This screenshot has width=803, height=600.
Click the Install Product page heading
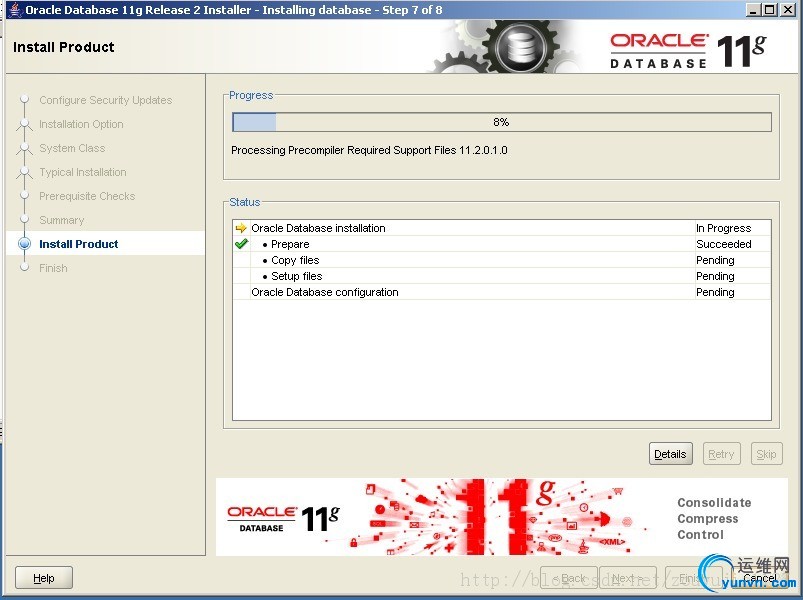[x=64, y=47]
